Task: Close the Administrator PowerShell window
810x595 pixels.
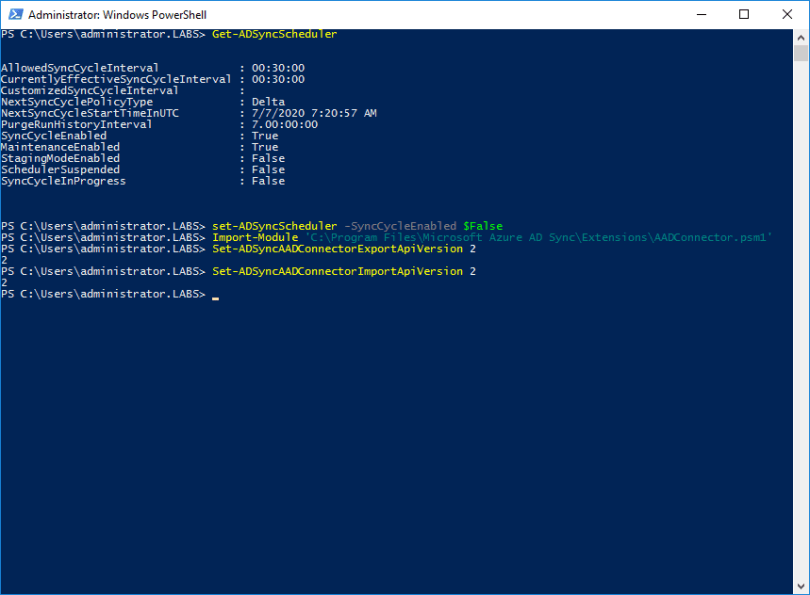Action: [787, 14]
